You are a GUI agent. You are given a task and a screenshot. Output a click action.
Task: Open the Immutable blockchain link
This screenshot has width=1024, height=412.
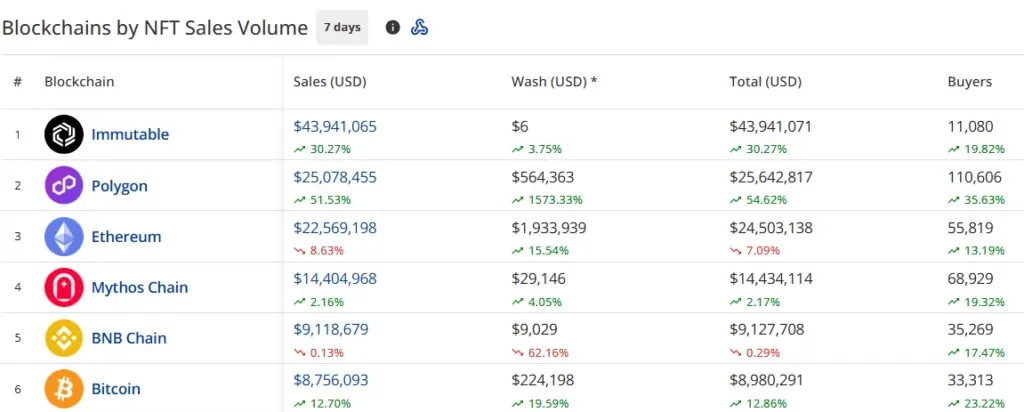point(130,135)
